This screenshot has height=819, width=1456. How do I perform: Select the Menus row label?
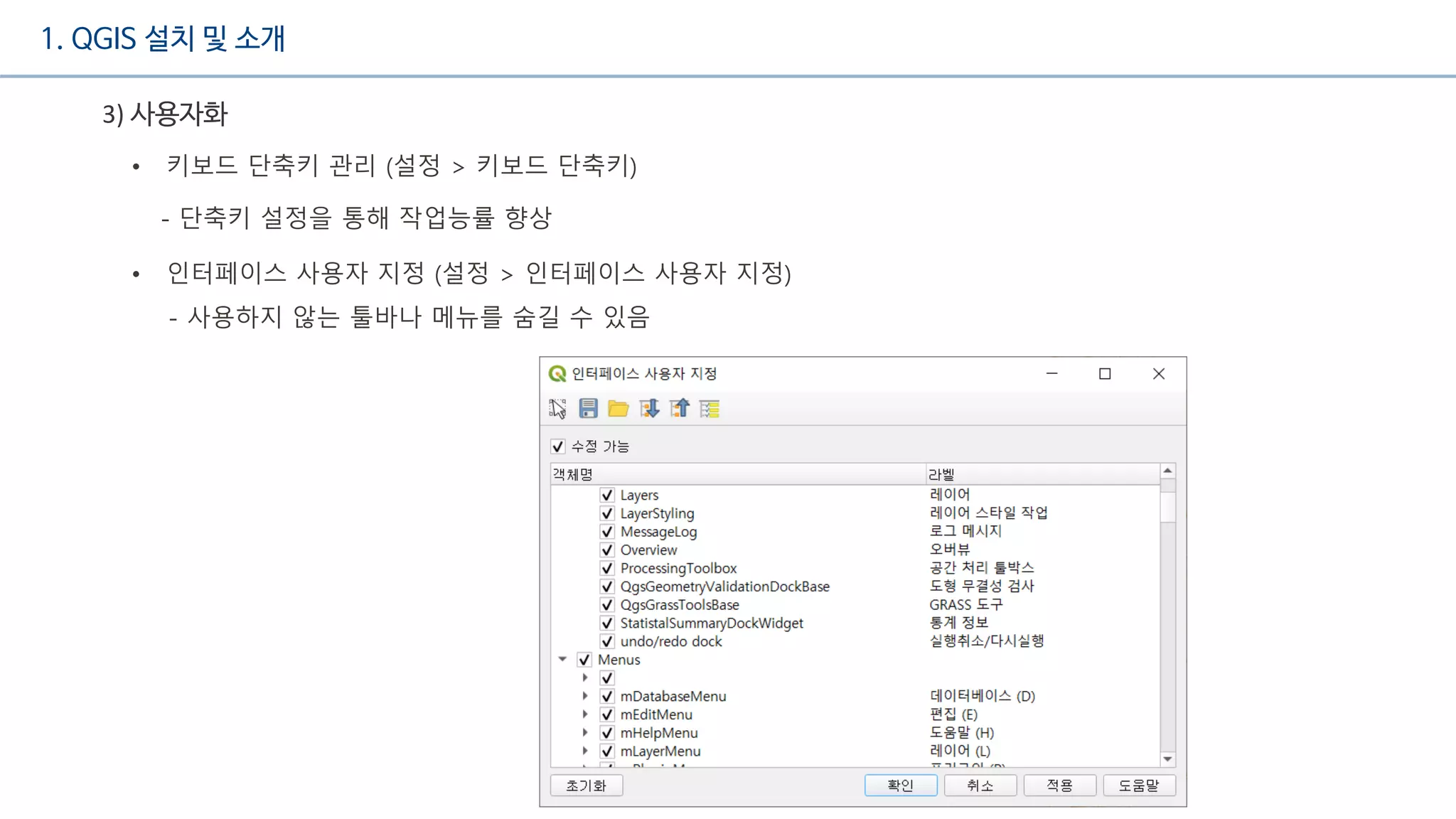click(619, 660)
